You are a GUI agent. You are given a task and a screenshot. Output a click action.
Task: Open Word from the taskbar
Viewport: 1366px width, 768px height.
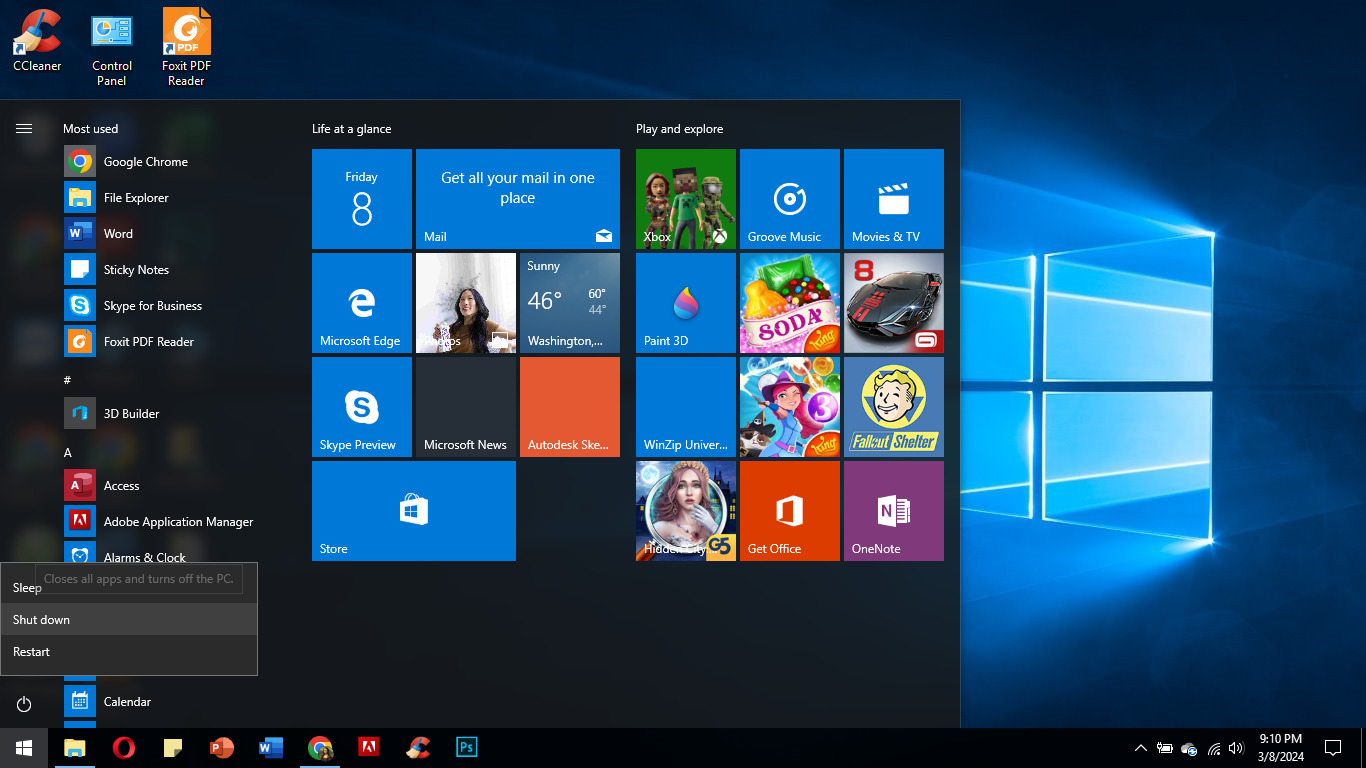(x=271, y=747)
